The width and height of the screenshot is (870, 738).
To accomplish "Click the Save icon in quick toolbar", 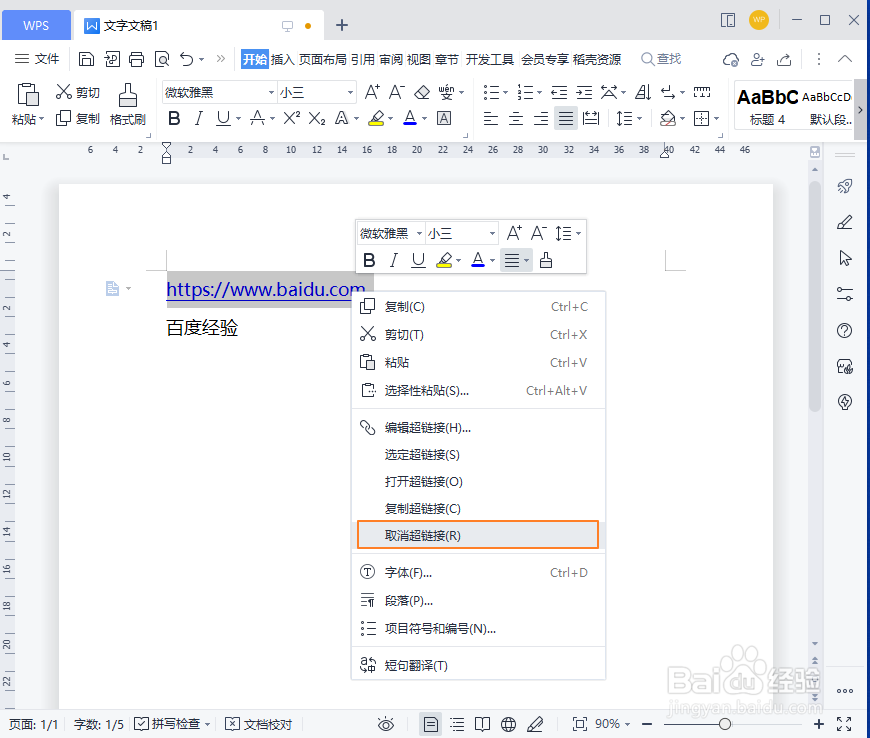I will coord(86,59).
